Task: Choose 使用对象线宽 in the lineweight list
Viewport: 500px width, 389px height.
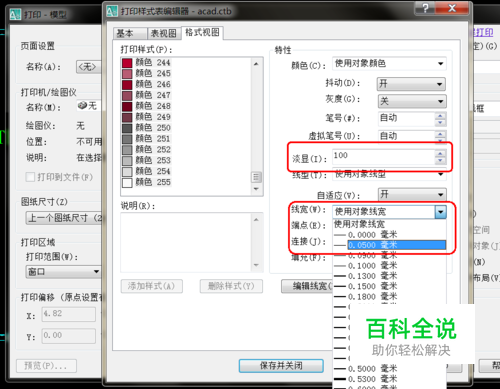Action: [389, 224]
